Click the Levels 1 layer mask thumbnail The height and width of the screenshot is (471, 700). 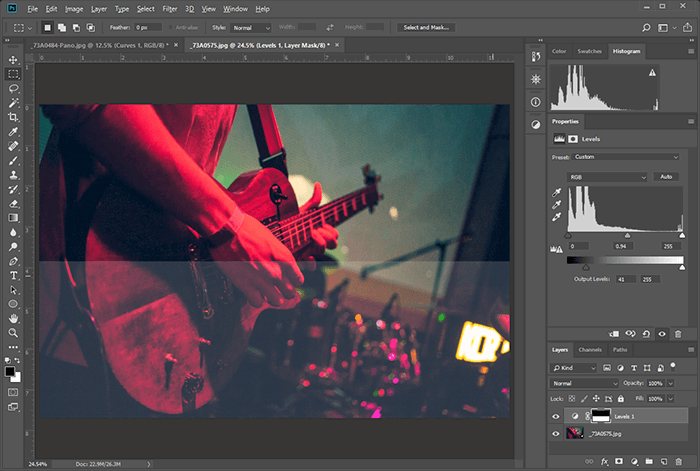601,416
